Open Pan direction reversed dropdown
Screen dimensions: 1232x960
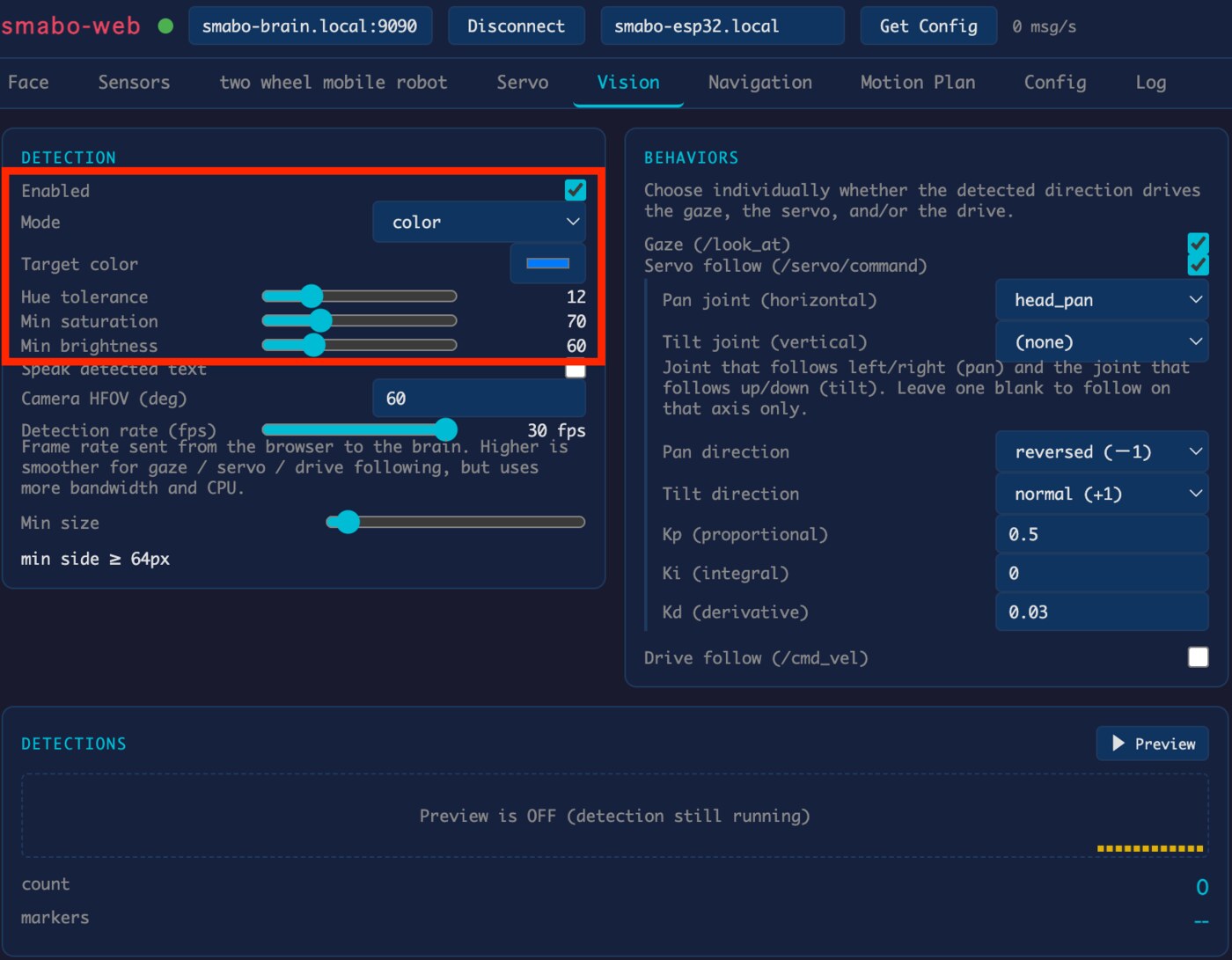[1102, 451]
